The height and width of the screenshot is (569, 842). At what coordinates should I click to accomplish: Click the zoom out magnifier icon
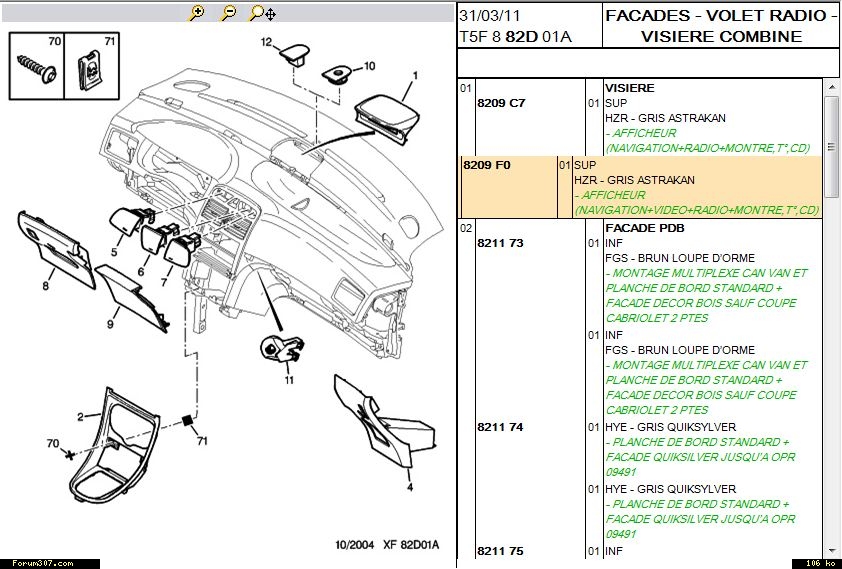(x=228, y=13)
